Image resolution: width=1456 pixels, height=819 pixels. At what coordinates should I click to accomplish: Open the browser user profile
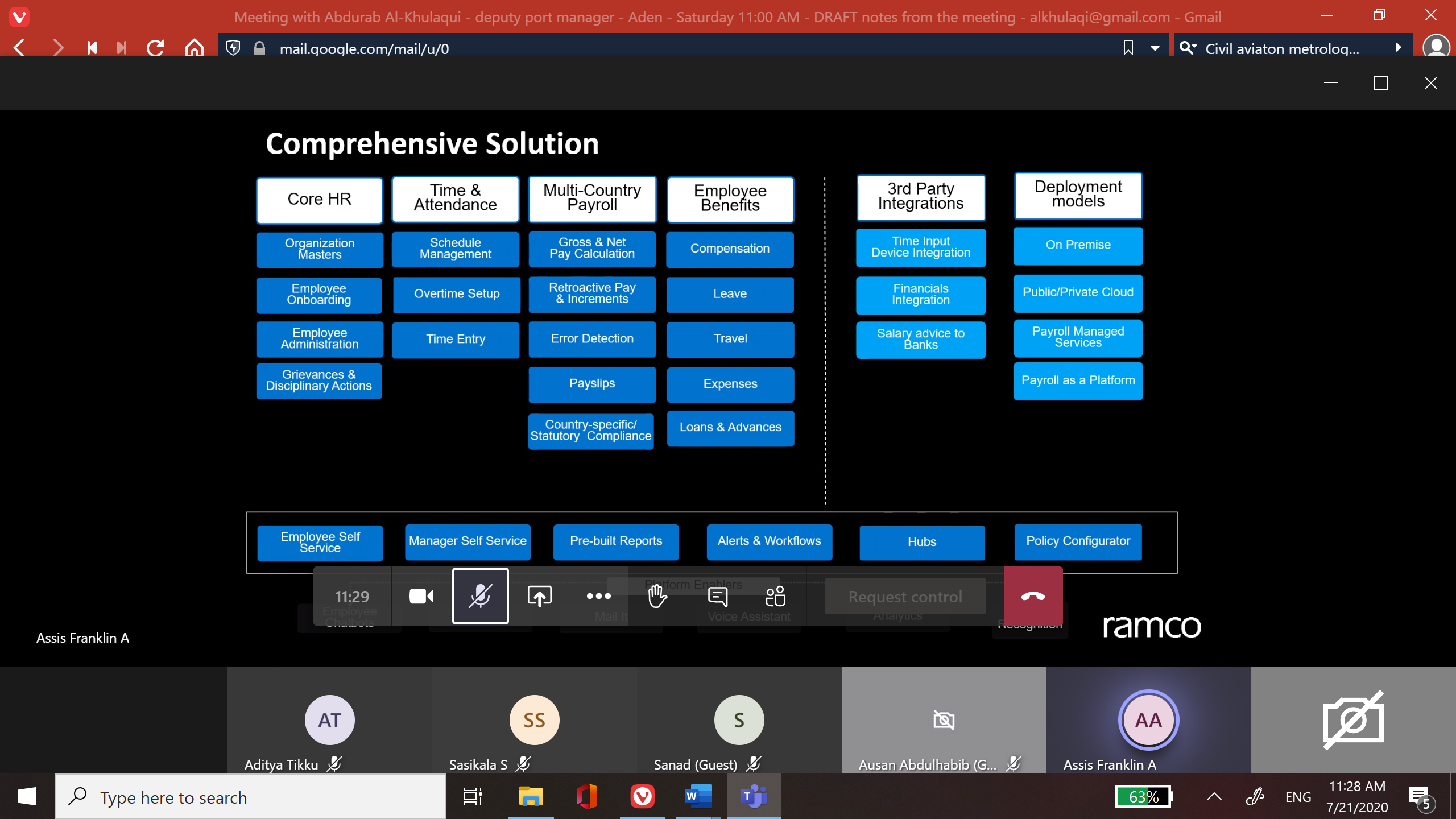1437,47
